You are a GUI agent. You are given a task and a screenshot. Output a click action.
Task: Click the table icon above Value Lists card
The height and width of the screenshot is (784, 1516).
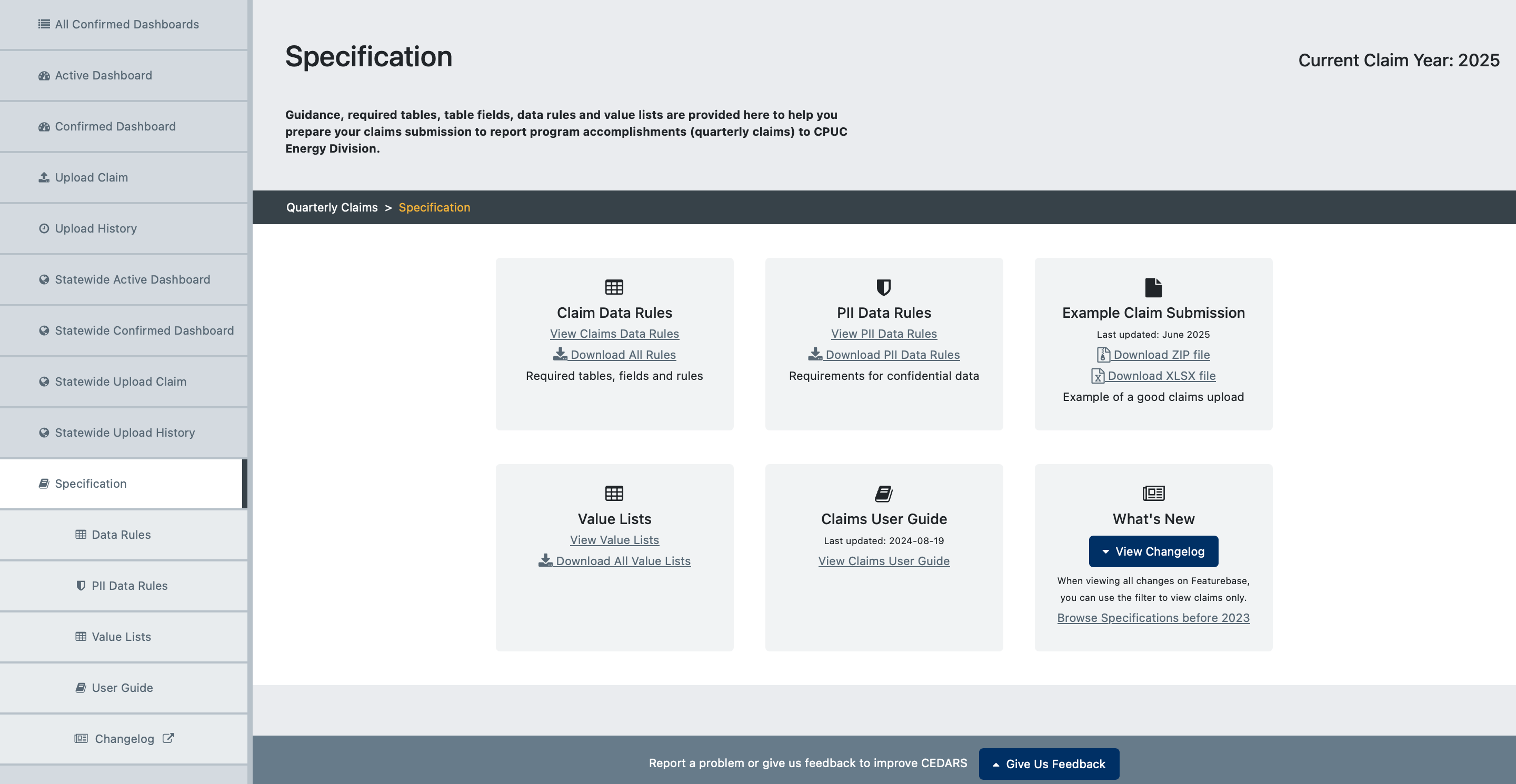614,494
